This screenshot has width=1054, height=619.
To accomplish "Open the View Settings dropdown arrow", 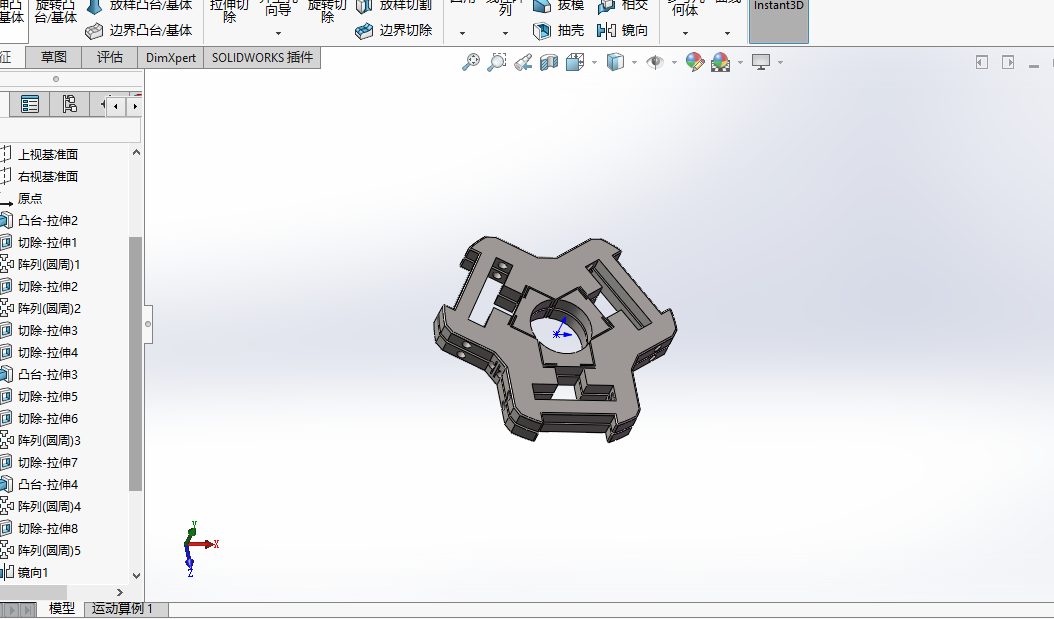I will click(780, 63).
